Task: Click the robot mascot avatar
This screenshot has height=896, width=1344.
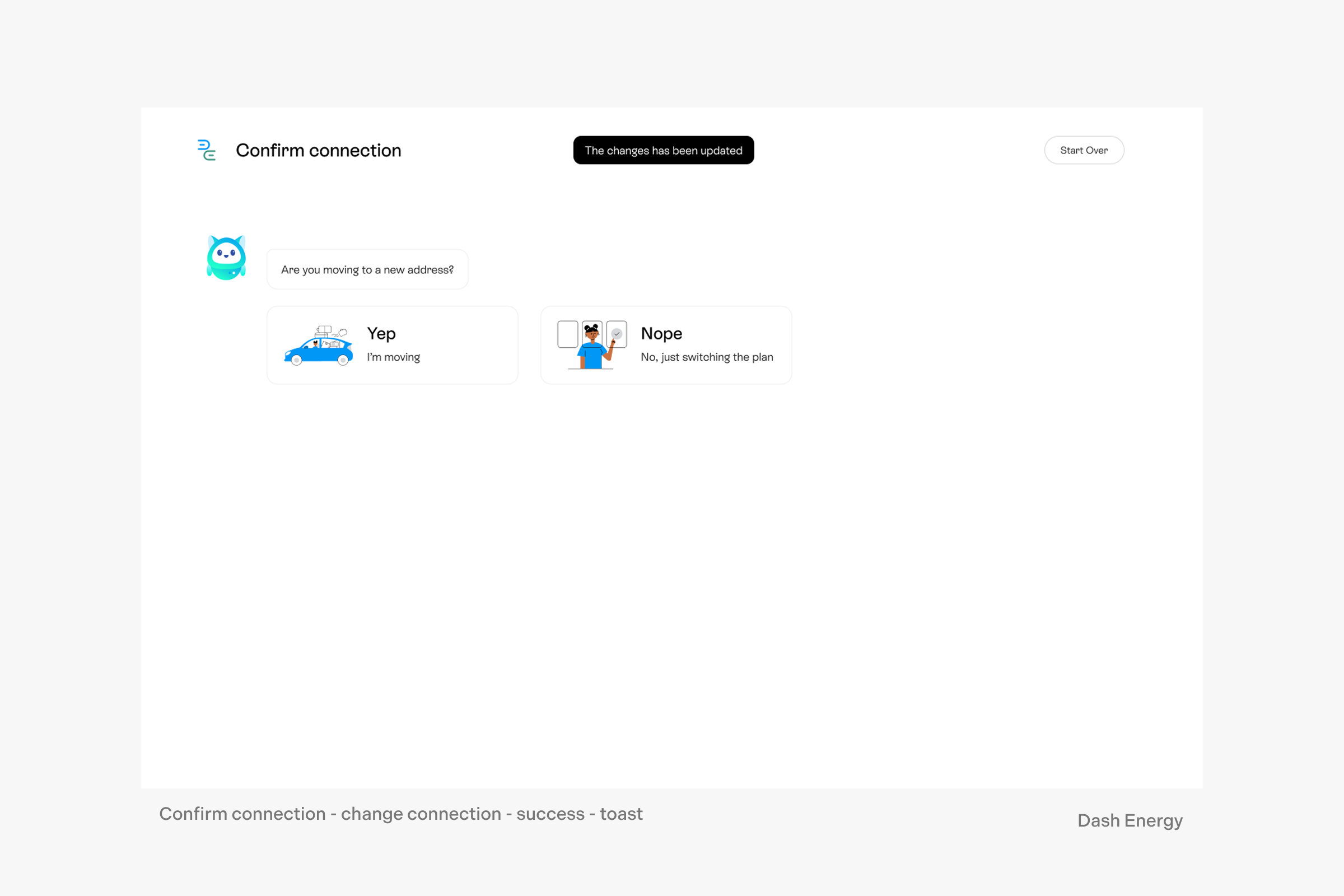Action: pos(226,258)
